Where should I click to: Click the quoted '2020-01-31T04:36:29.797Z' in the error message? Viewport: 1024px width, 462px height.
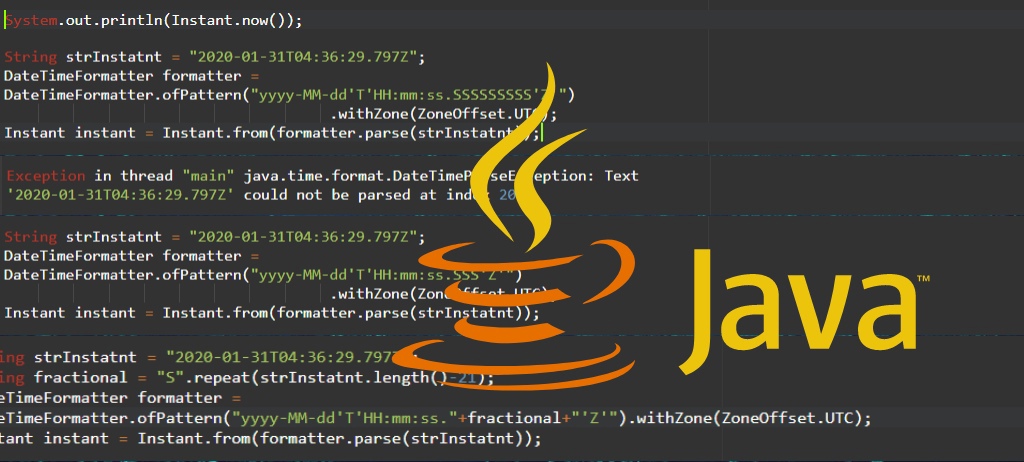pos(120,195)
